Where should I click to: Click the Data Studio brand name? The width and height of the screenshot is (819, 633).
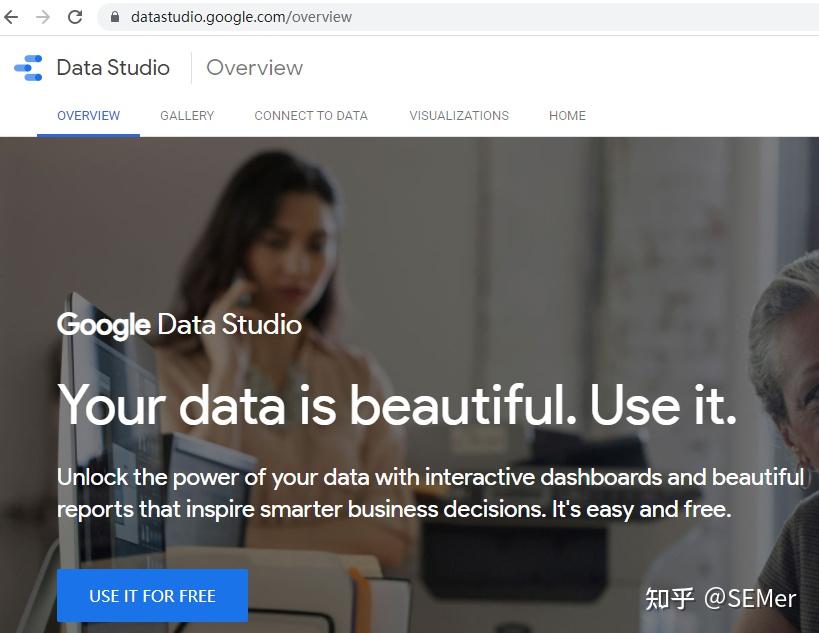(x=113, y=67)
